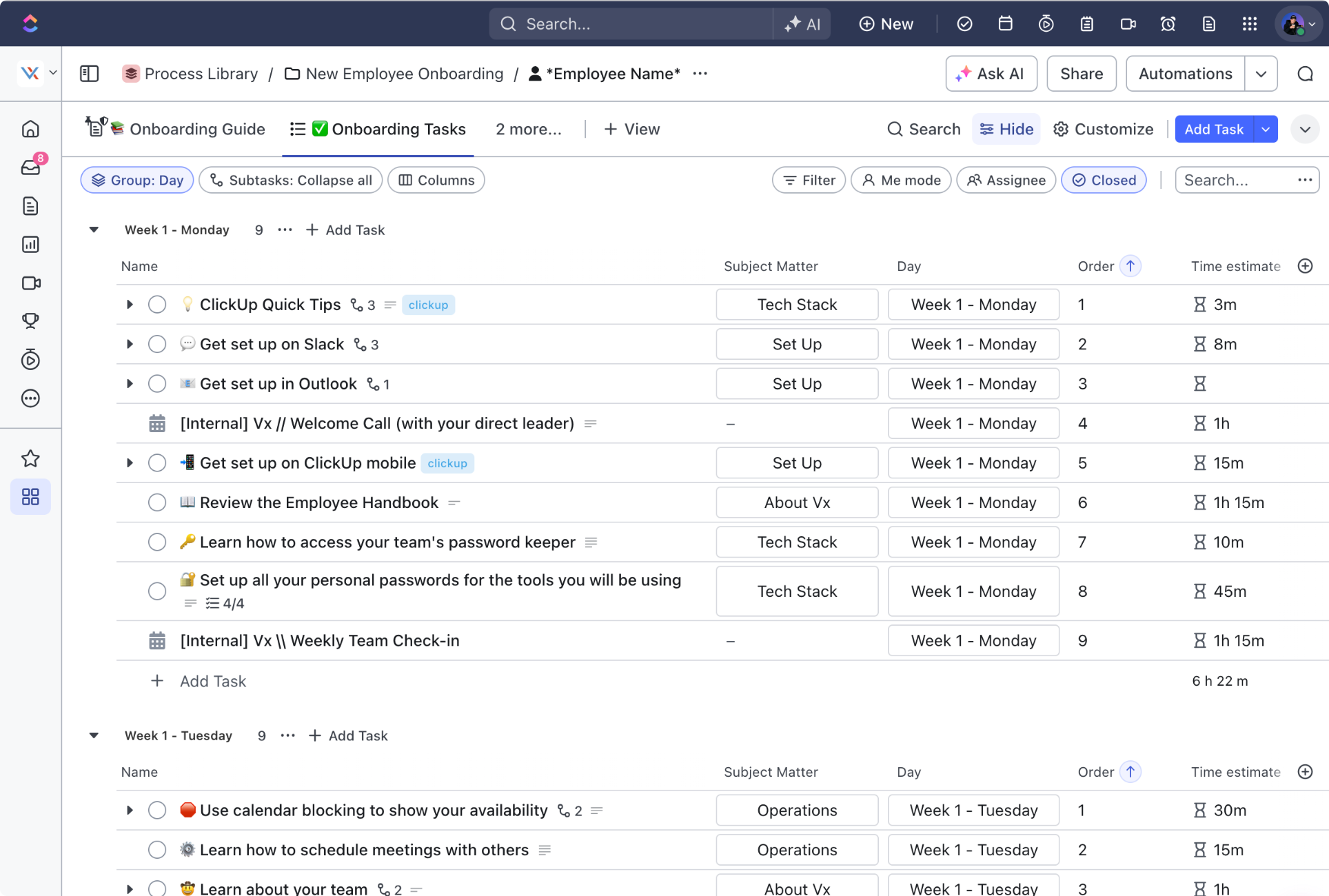The width and height of the screenshot is (1329, 896).
Task: Check off Review the Employee Handbook task
Action: (x=157, y=502)
